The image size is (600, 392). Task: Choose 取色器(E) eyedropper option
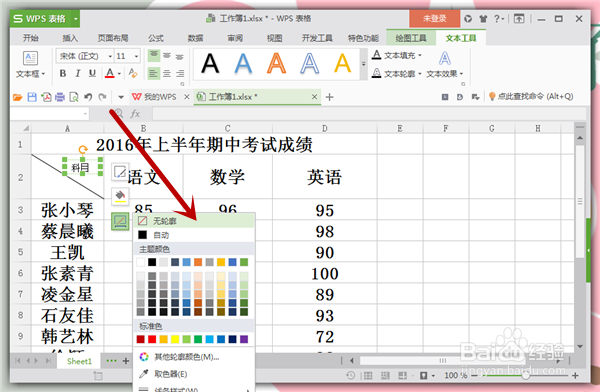pos(194,374)
